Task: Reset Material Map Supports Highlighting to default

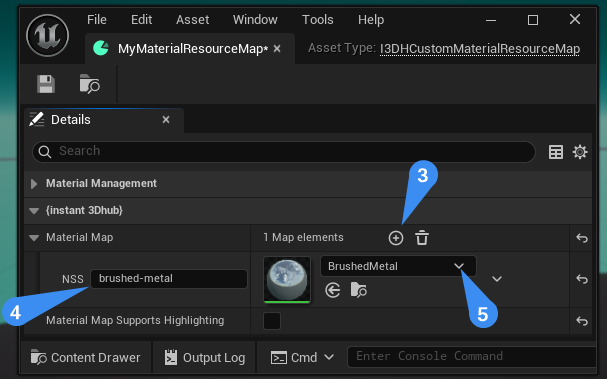Action: coord(581,321)
